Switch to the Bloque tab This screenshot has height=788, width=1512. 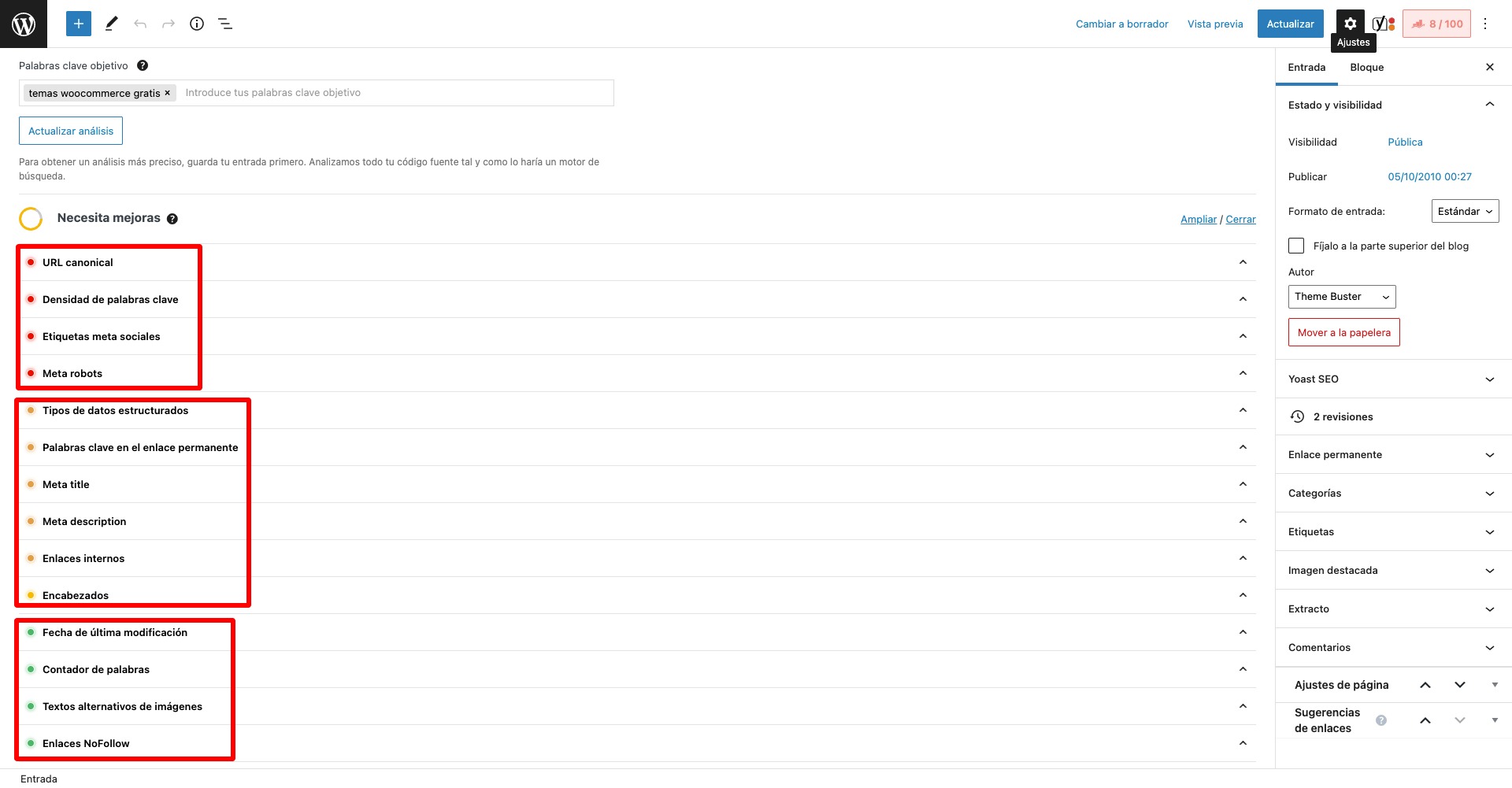point(1366,68)
